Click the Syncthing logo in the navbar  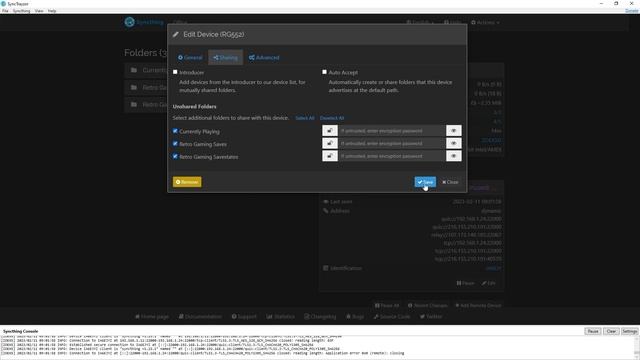tap(144, 22)
